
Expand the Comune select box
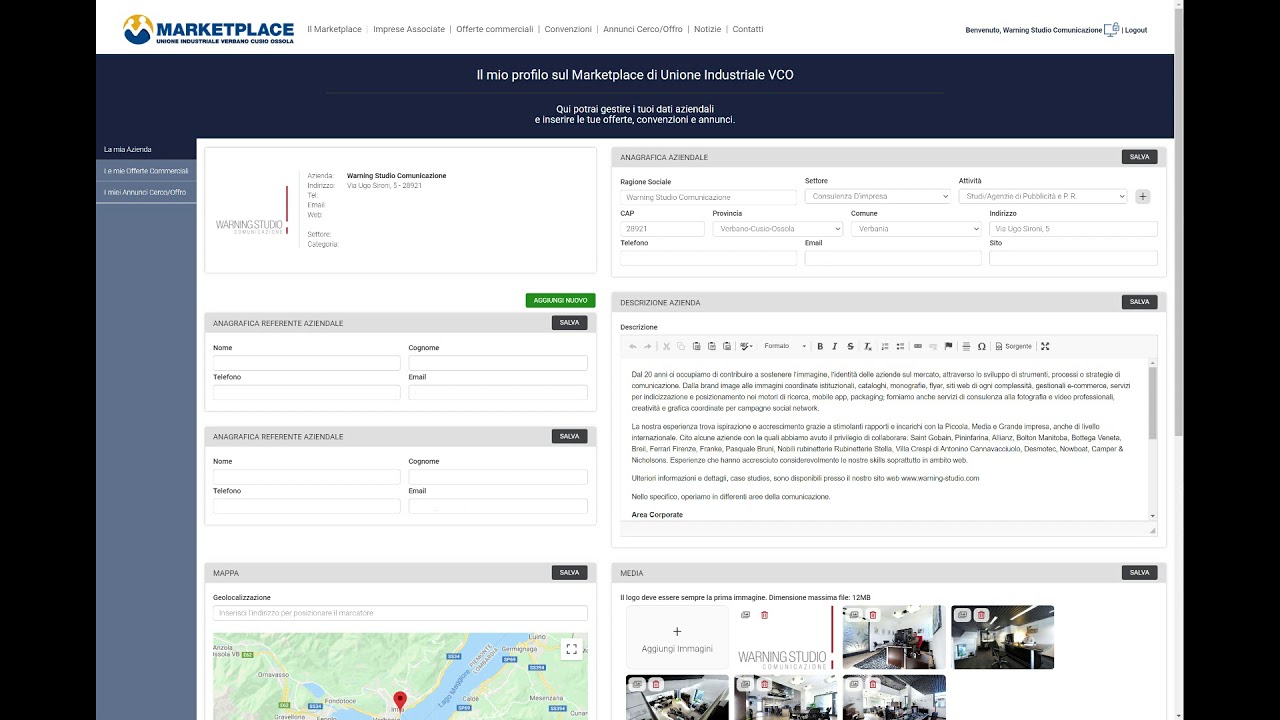916,229
